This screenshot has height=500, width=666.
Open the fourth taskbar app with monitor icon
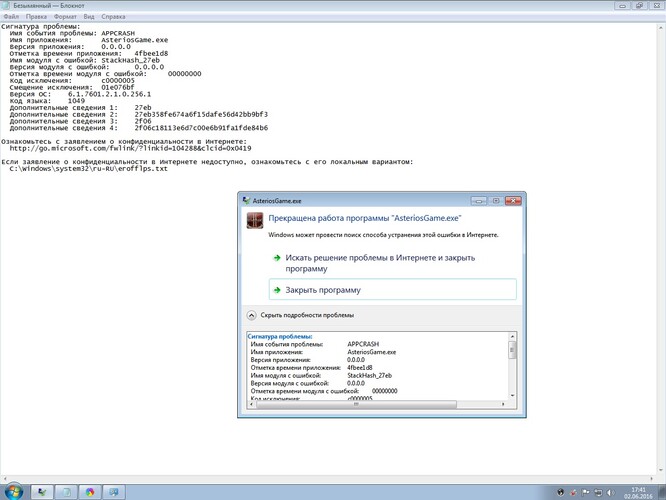coord(113,492)
